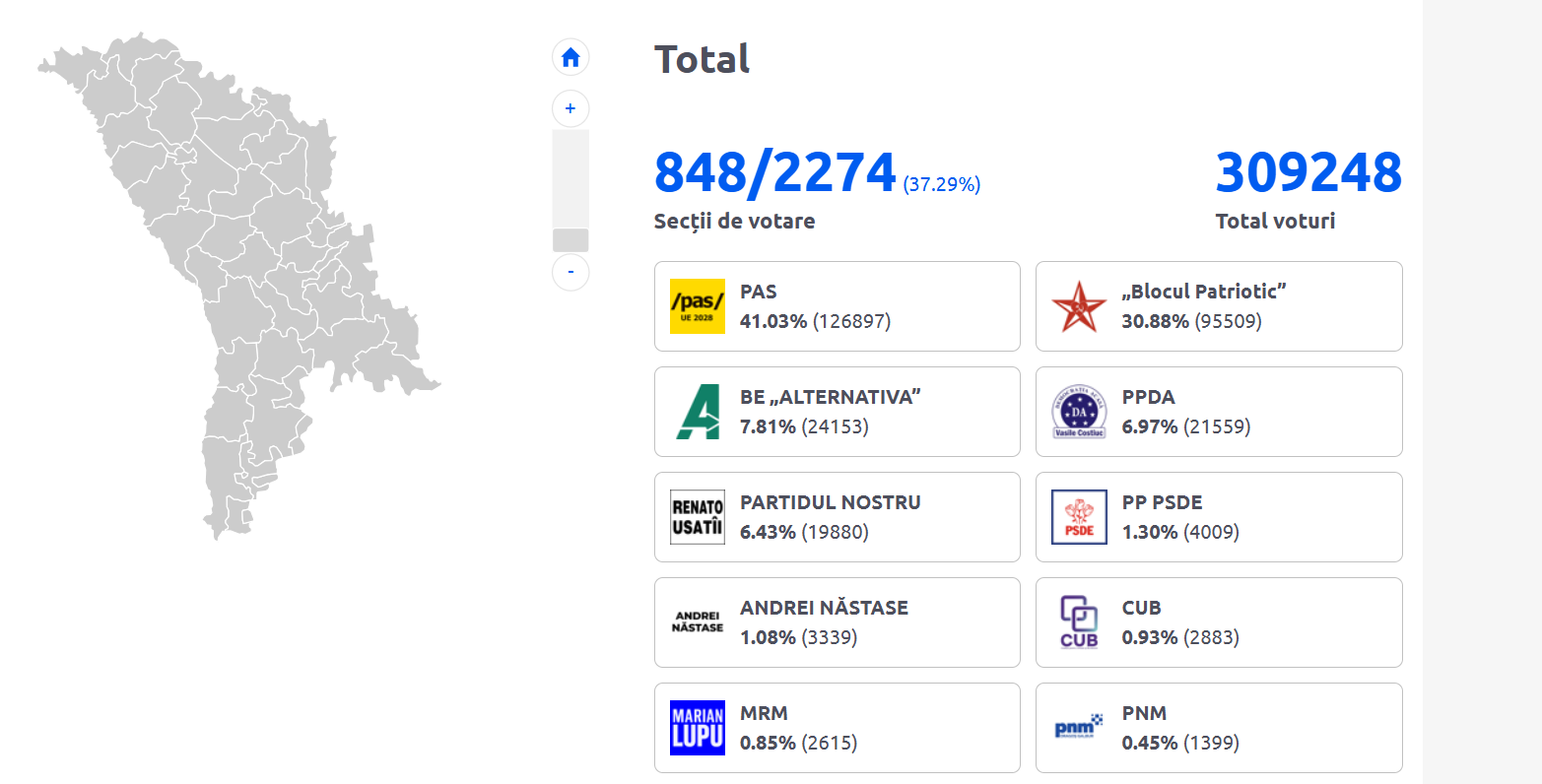Viewport: 1542px width, 784px height.
Task: Click the blue Marian Lupu logo
Action: [x=698, y=728]
